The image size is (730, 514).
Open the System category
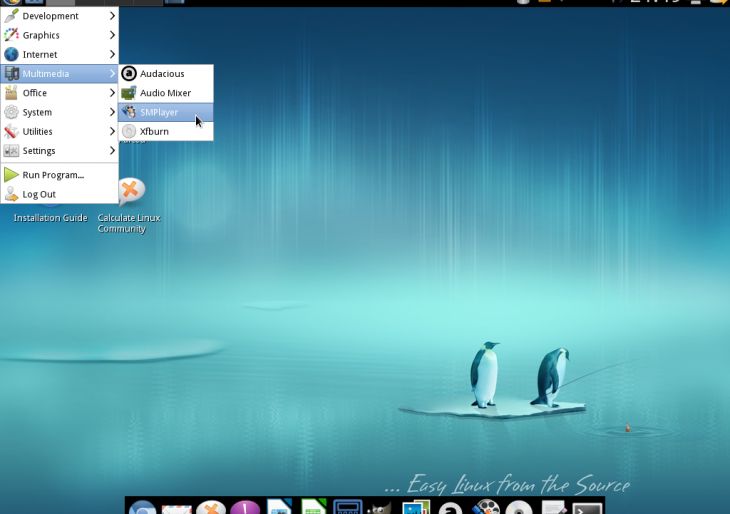coord(37,112)
